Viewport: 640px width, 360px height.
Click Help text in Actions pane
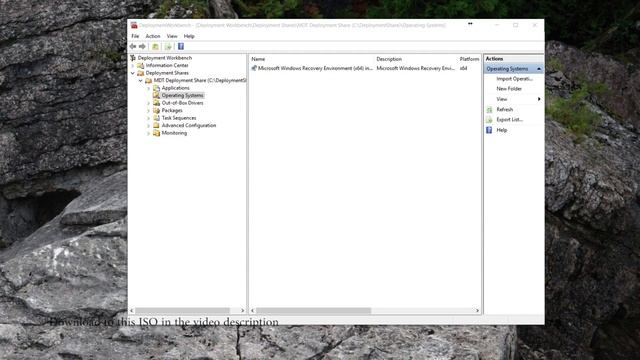coord(502,130)
